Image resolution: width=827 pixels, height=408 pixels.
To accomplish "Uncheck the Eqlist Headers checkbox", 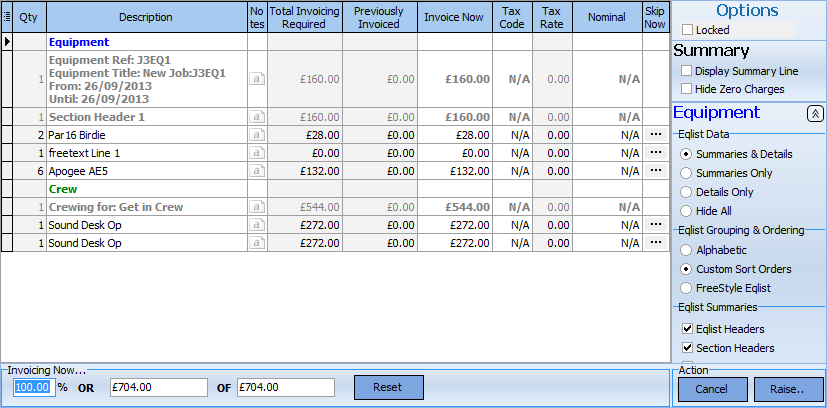I will (x=687, y=329).
